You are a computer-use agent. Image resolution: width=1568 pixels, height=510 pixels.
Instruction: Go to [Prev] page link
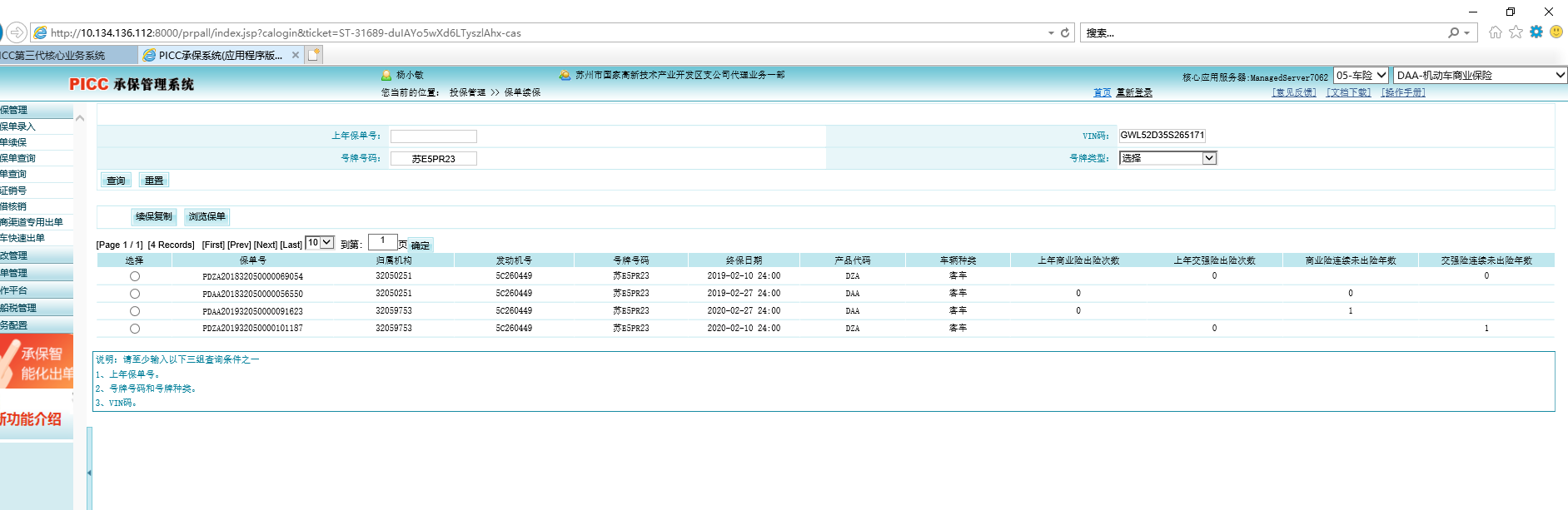click(240, 245)
